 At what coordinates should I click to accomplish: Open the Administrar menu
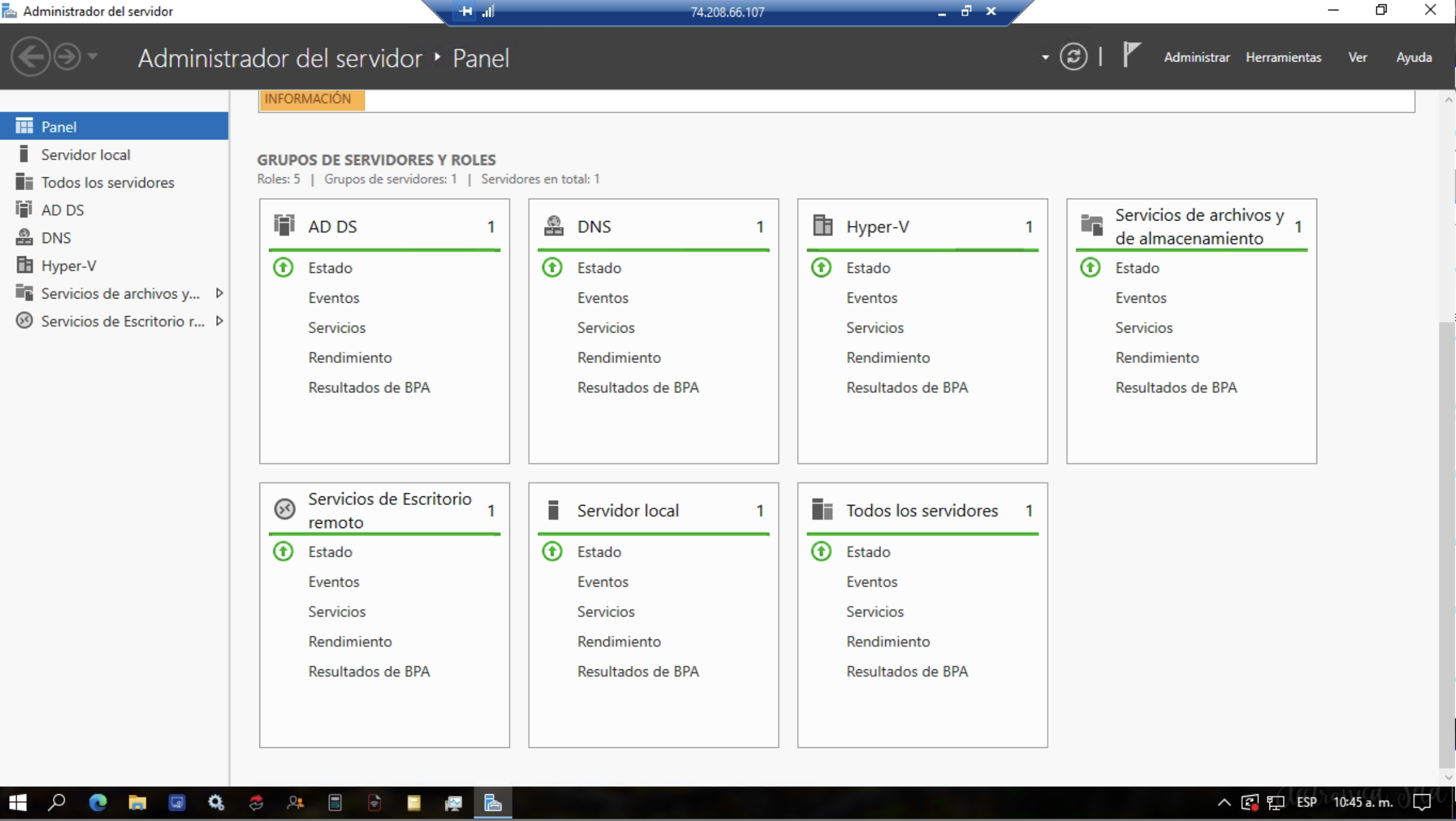[x=1196, y=57]
